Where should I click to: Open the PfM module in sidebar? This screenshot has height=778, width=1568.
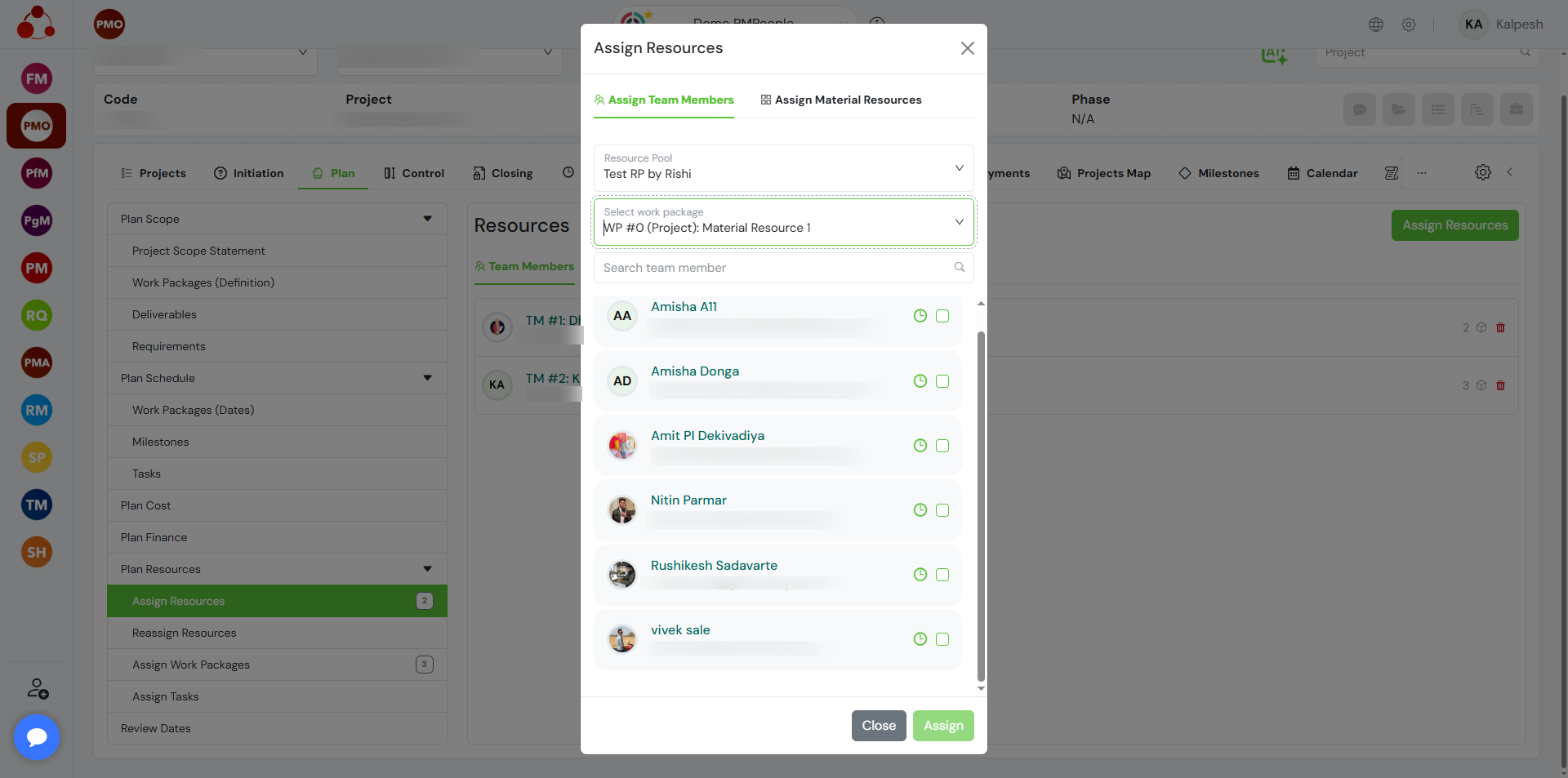(x=37, y=173)
